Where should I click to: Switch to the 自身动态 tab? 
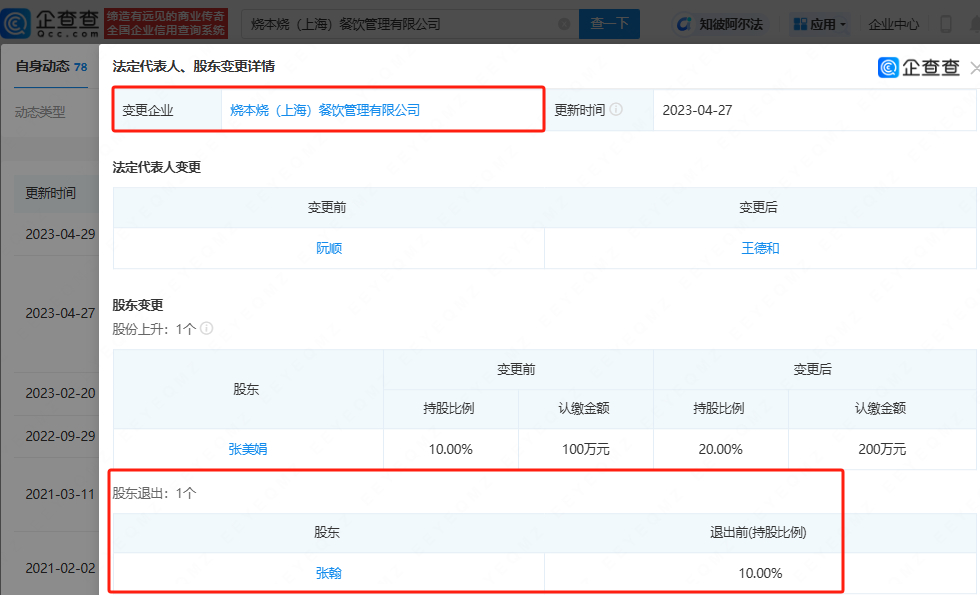pyautogui.click(x=51, y=66)
